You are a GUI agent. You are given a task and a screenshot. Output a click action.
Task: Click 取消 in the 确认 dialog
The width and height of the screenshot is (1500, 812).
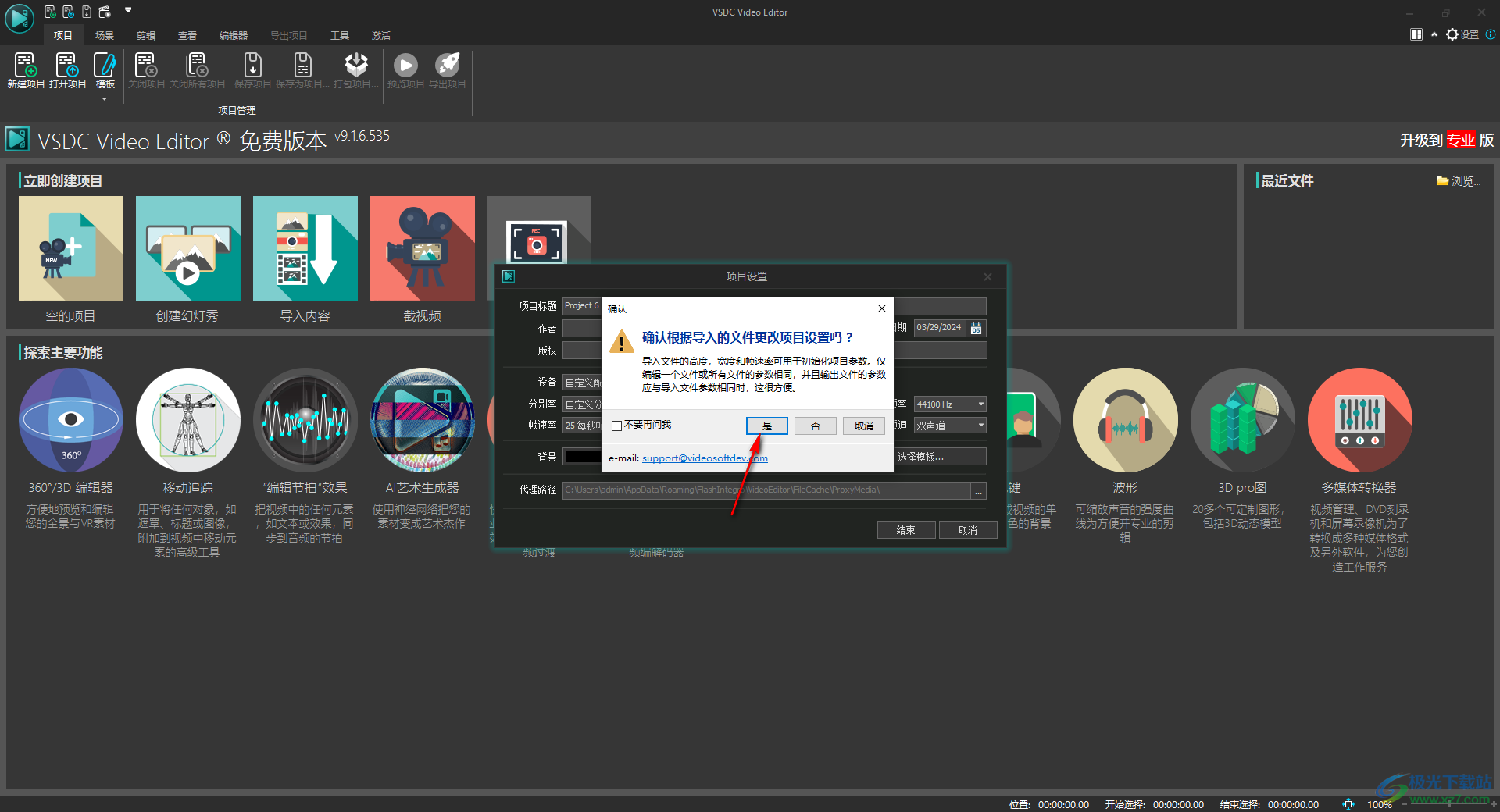(863, 426)
